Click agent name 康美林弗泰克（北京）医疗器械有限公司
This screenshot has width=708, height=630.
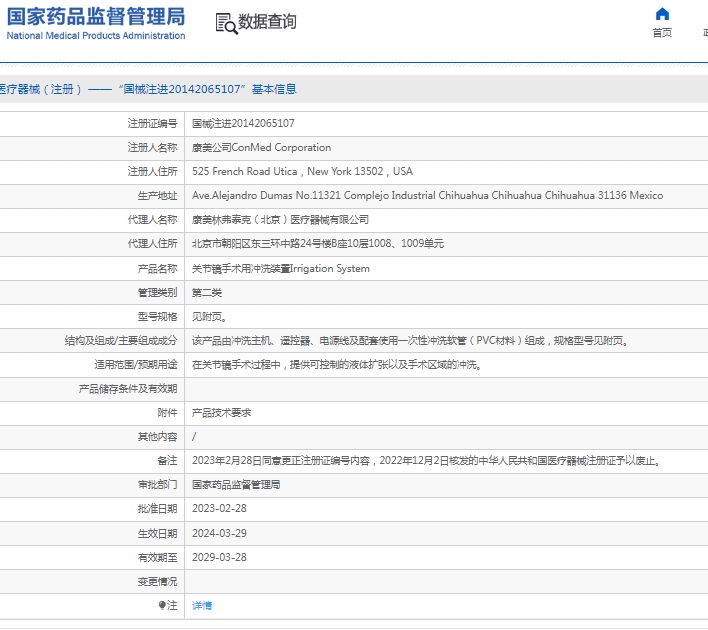click(280, 219)
